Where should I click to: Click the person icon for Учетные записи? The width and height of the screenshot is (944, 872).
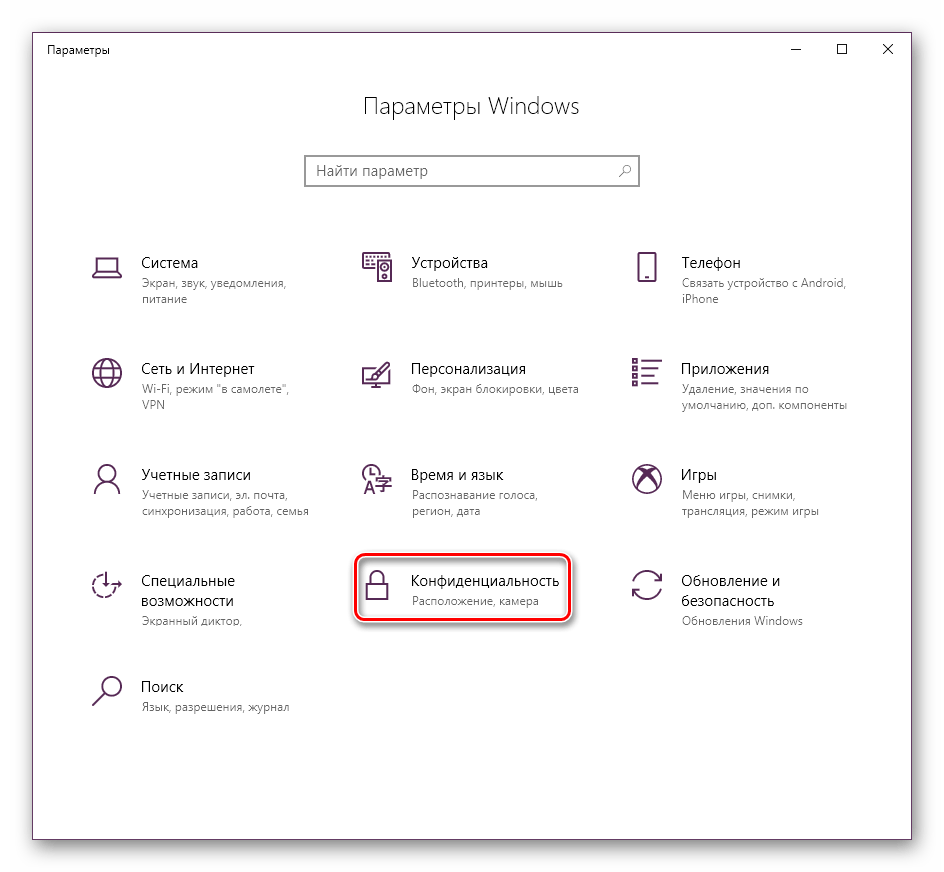[106, 479]
